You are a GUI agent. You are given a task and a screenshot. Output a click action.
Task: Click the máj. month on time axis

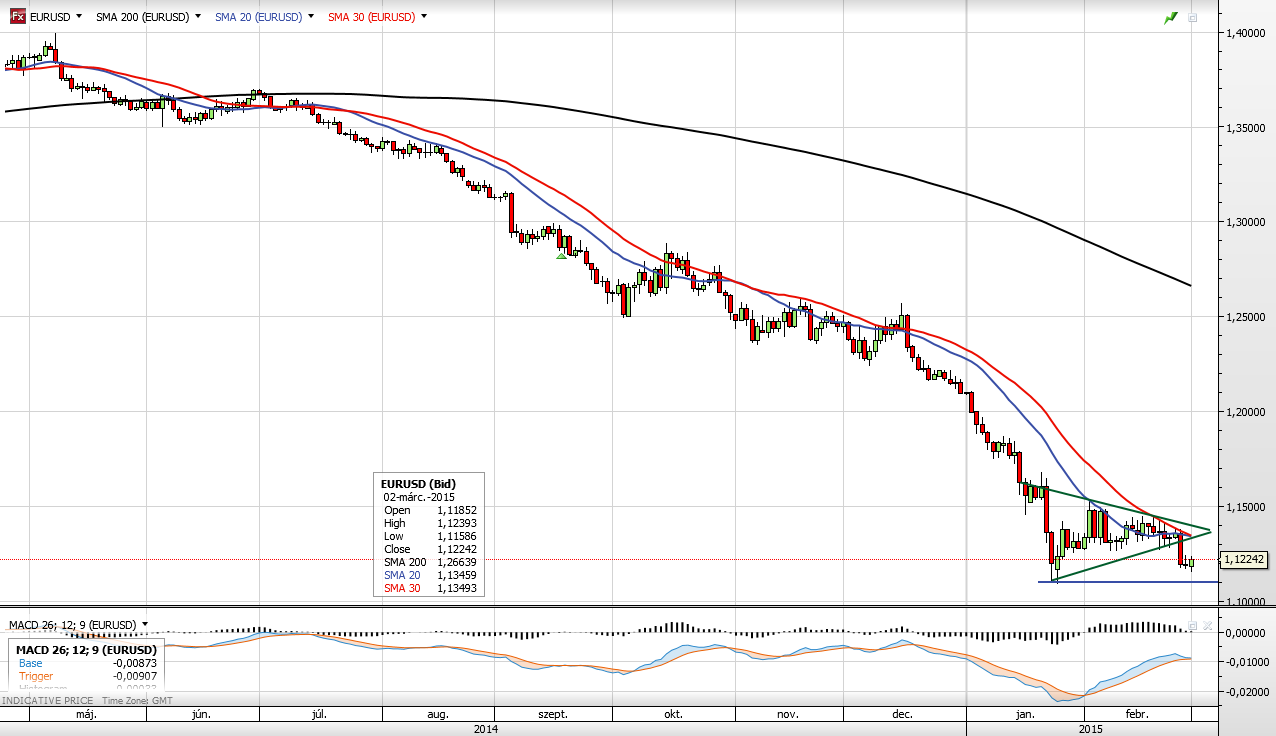[86, 714]
